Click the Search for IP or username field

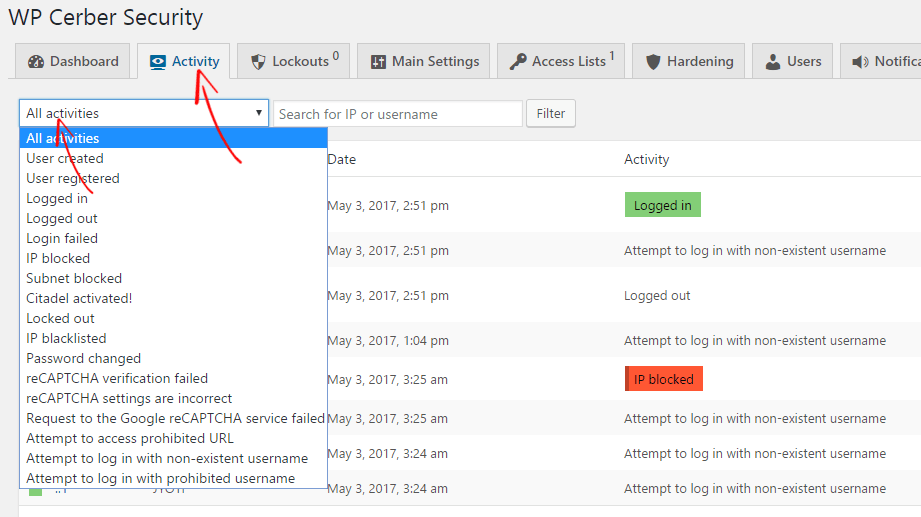click(398, 114)
